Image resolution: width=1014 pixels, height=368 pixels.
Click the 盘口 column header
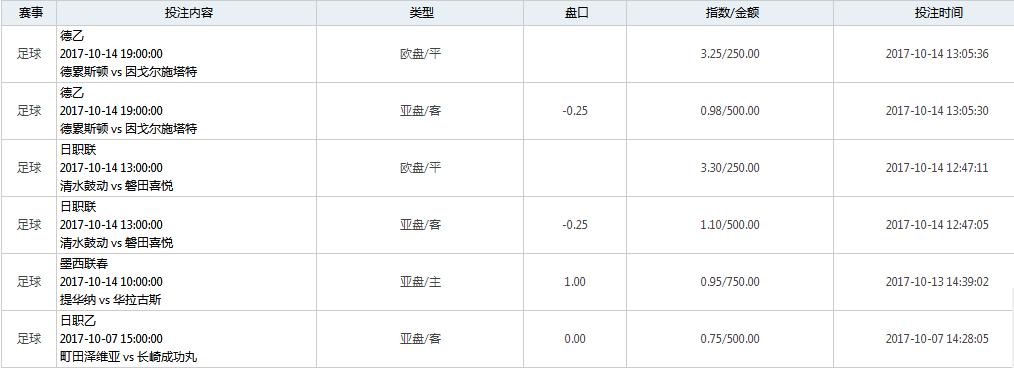click(575, 13)
